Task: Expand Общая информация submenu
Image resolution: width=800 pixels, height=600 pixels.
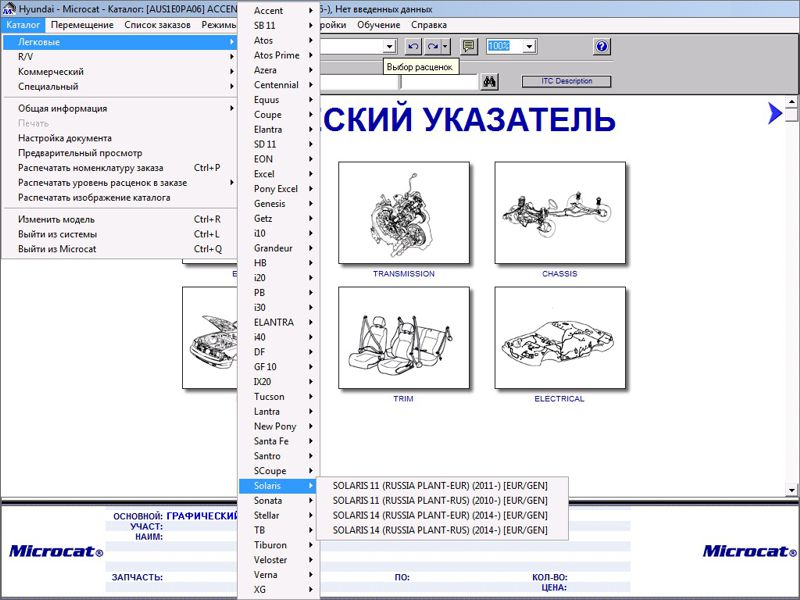Action: 120,108
